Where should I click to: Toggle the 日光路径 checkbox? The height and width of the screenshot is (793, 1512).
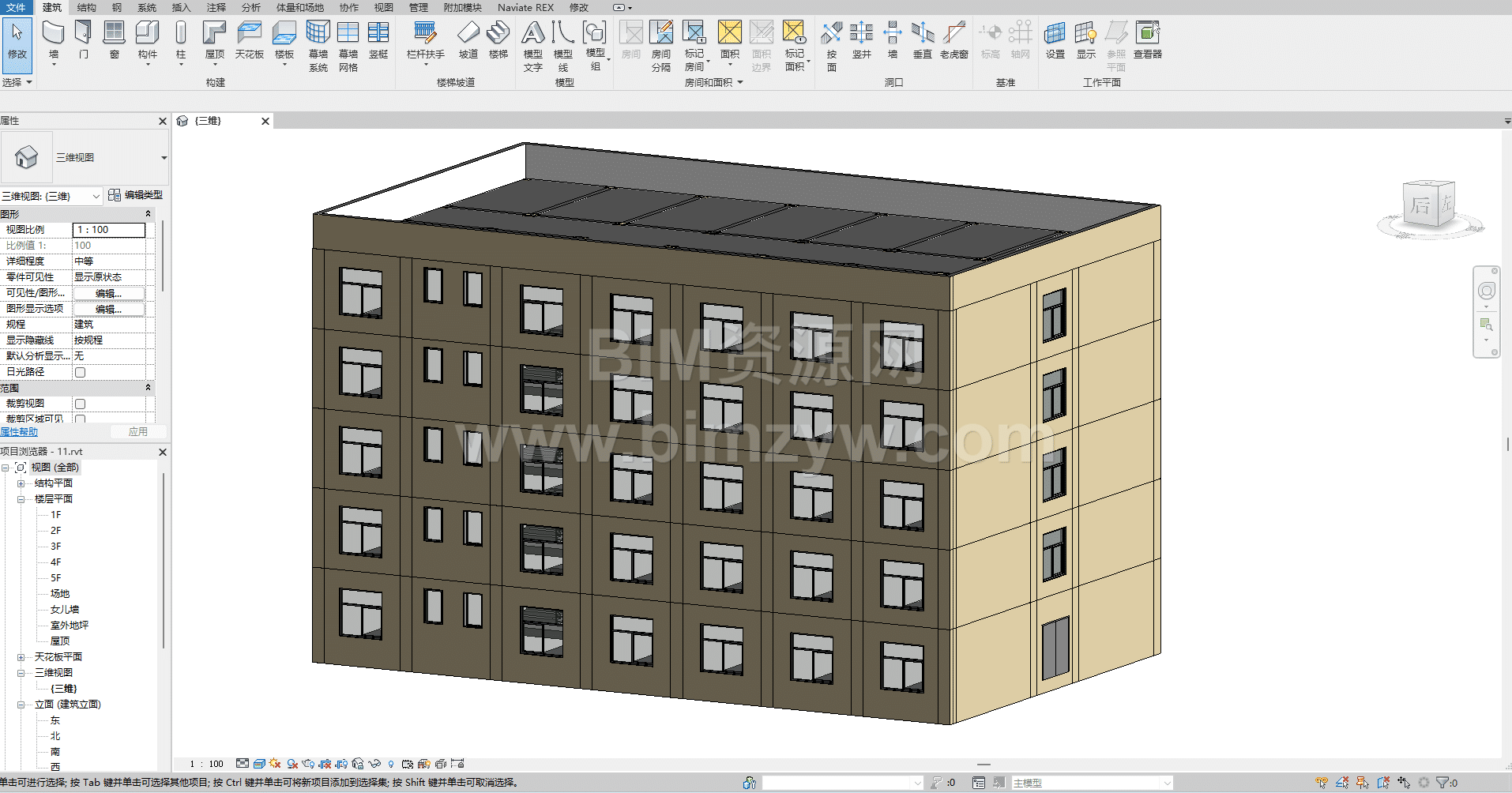coord(80,372)
